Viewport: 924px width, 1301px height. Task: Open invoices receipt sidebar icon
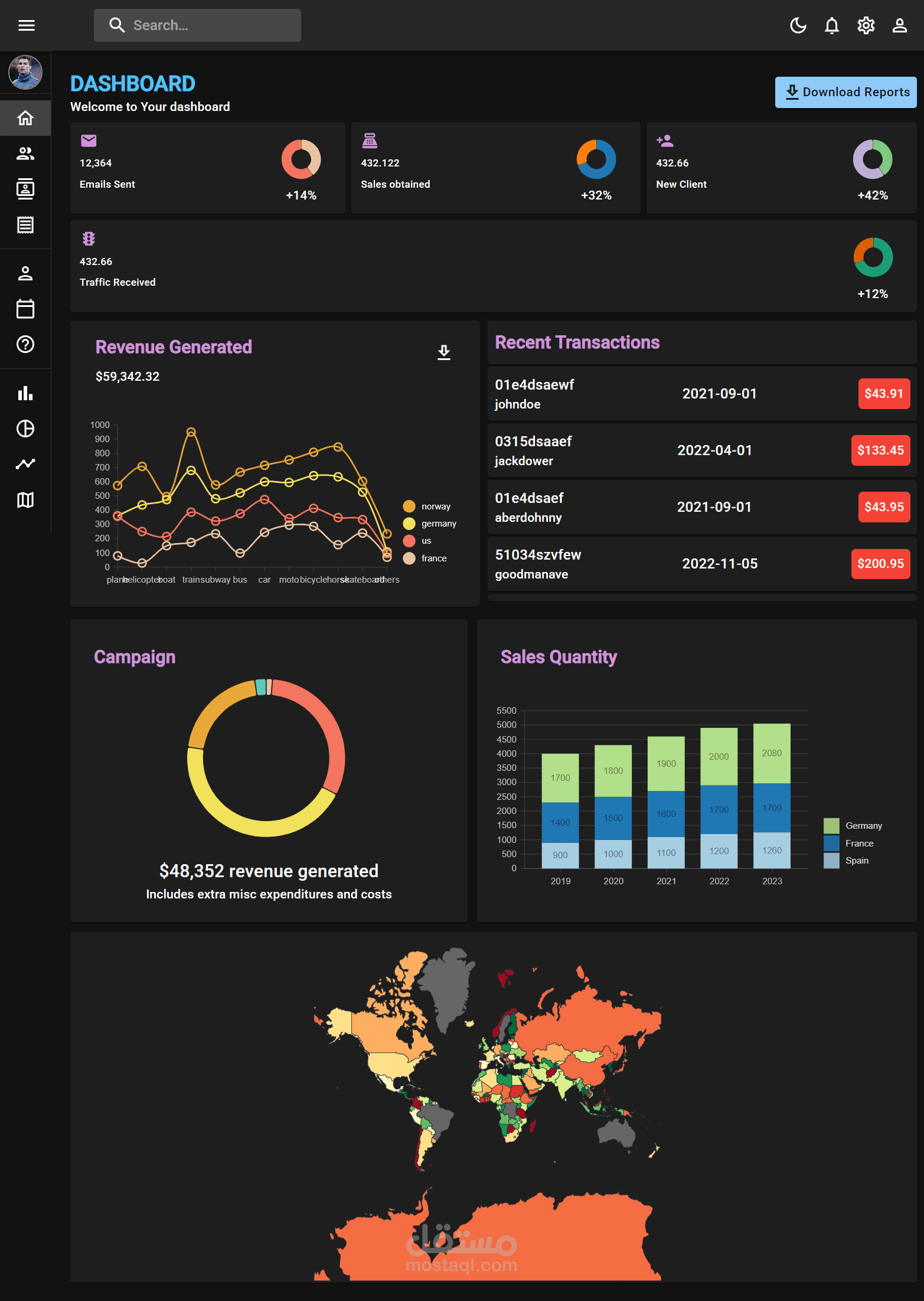(25, 225)
